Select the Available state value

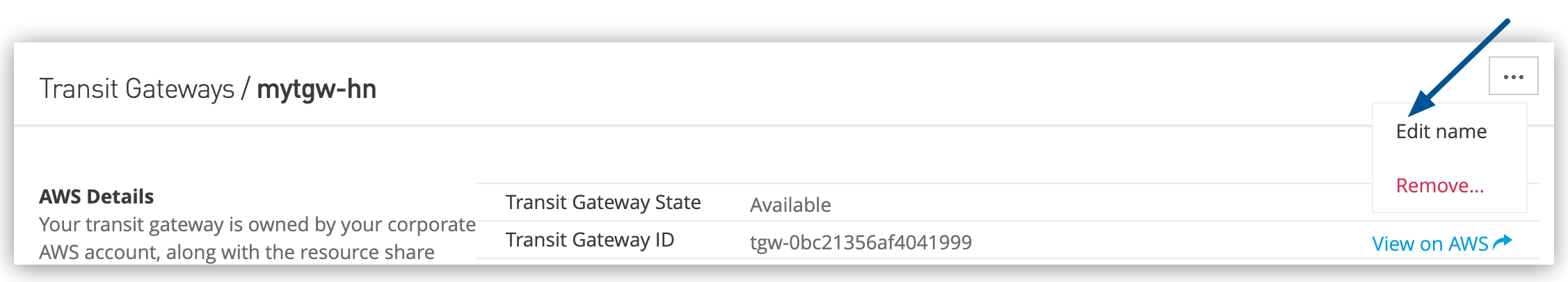pos(790,205)
